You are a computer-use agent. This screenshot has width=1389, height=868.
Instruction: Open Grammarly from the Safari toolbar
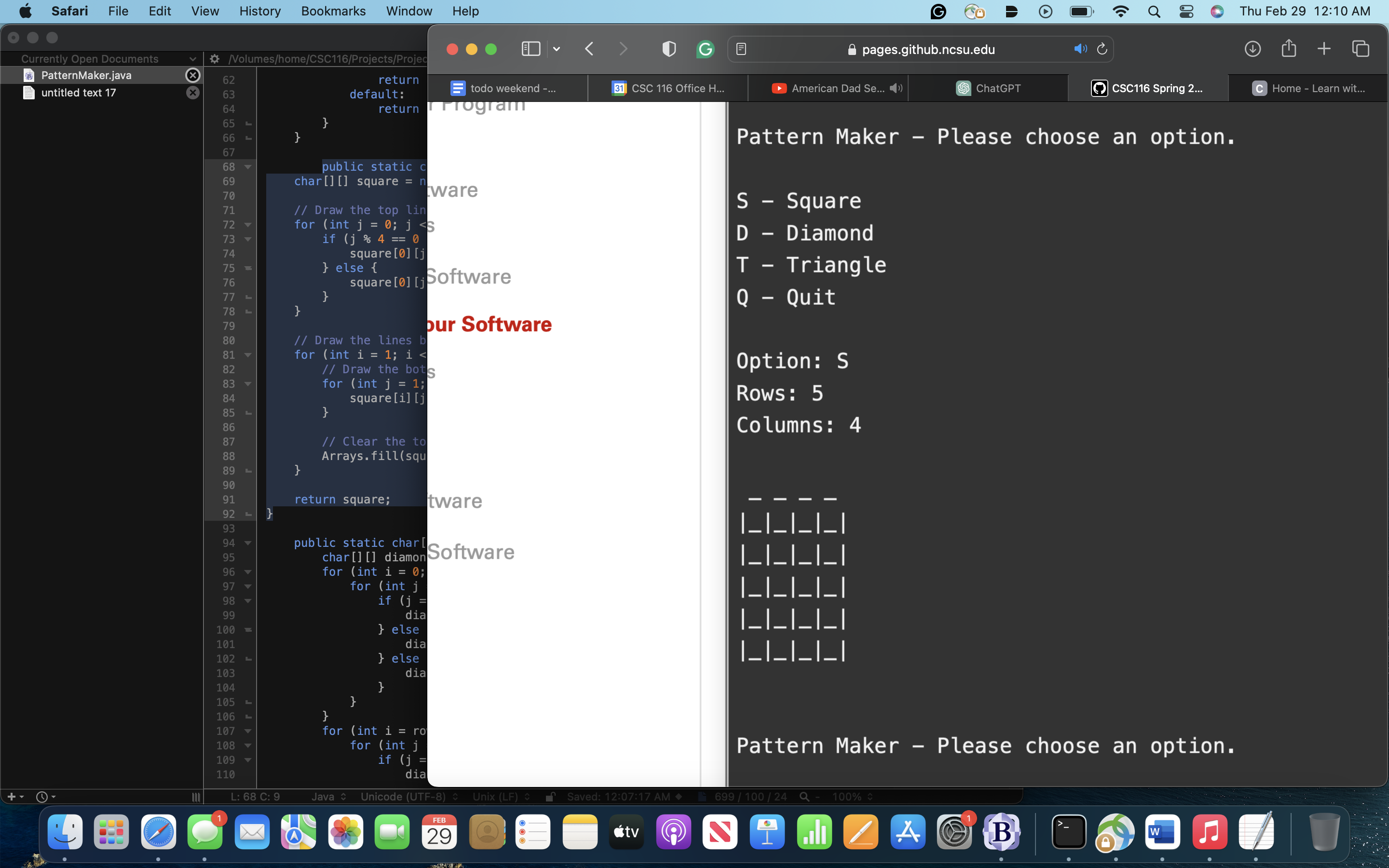705,49
